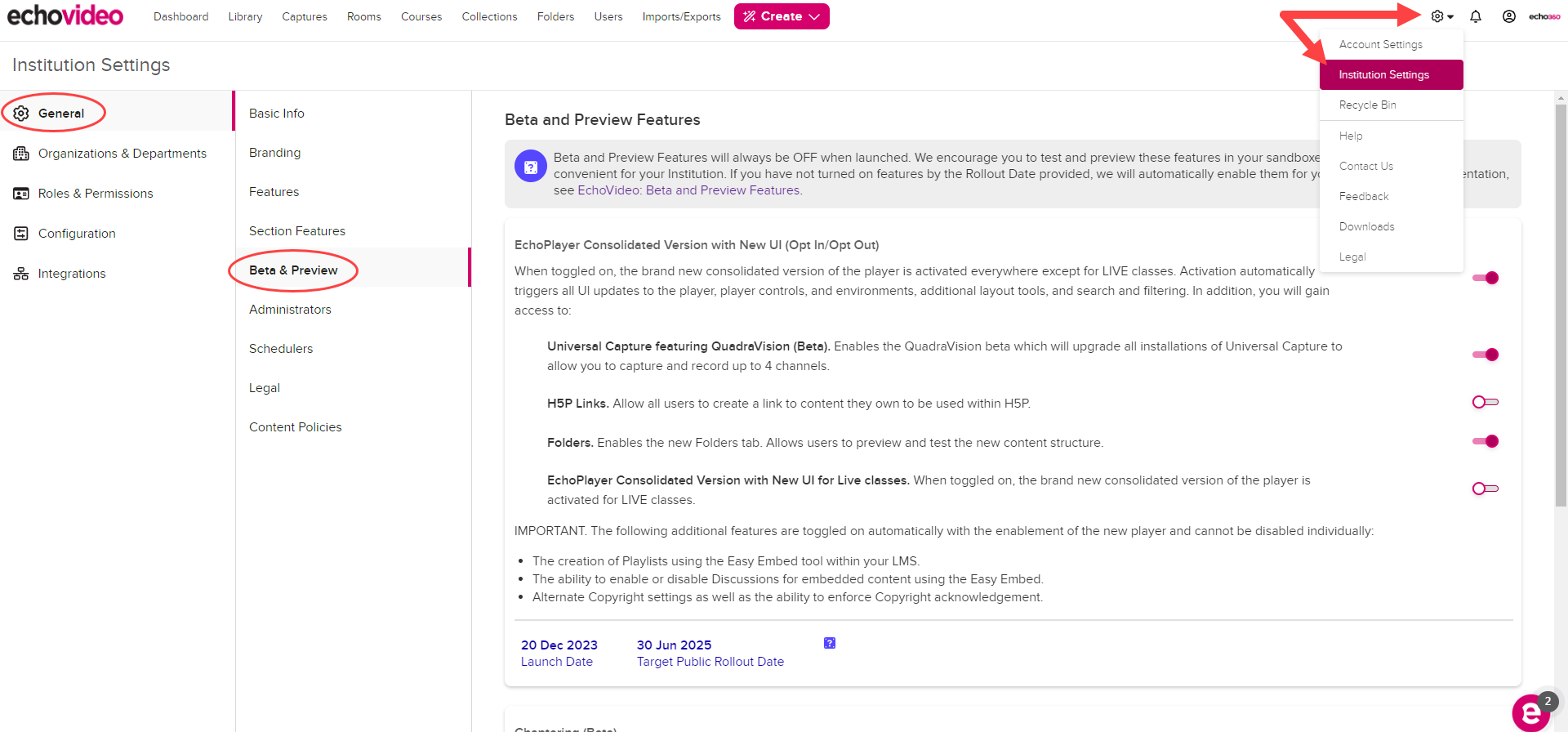Open Recycle Bin from menu

(x=1392, y=105)
